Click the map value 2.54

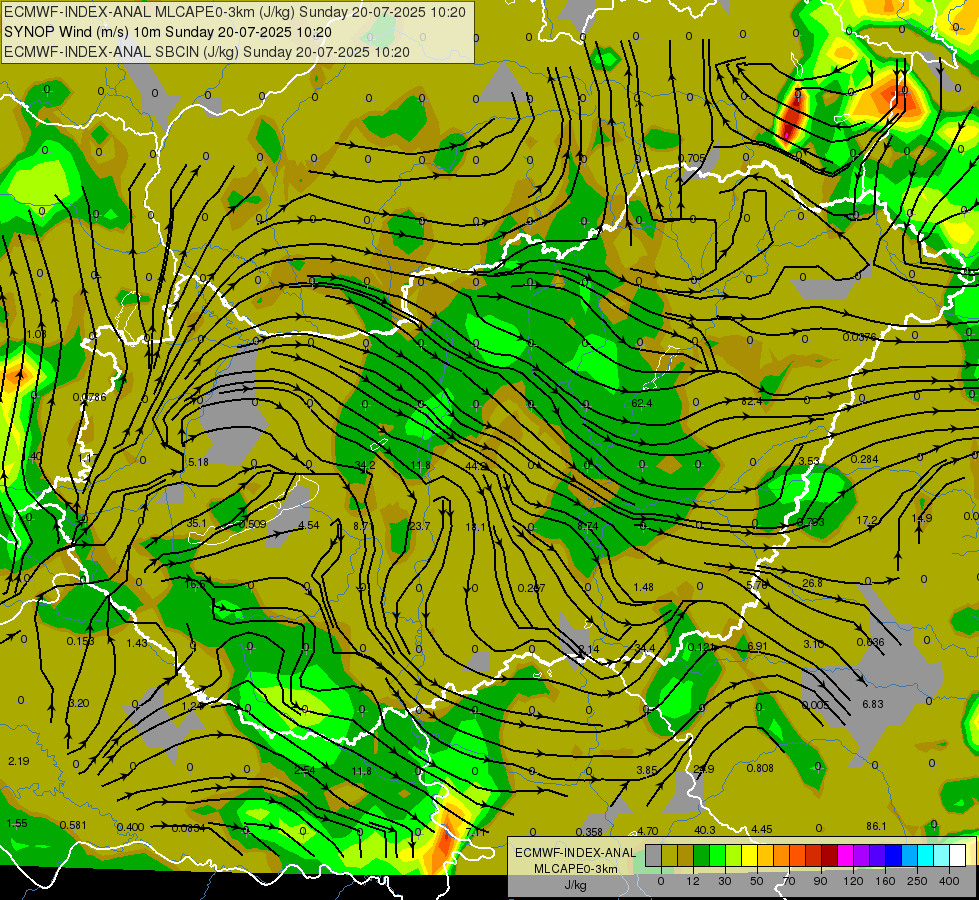click(305, 770)
